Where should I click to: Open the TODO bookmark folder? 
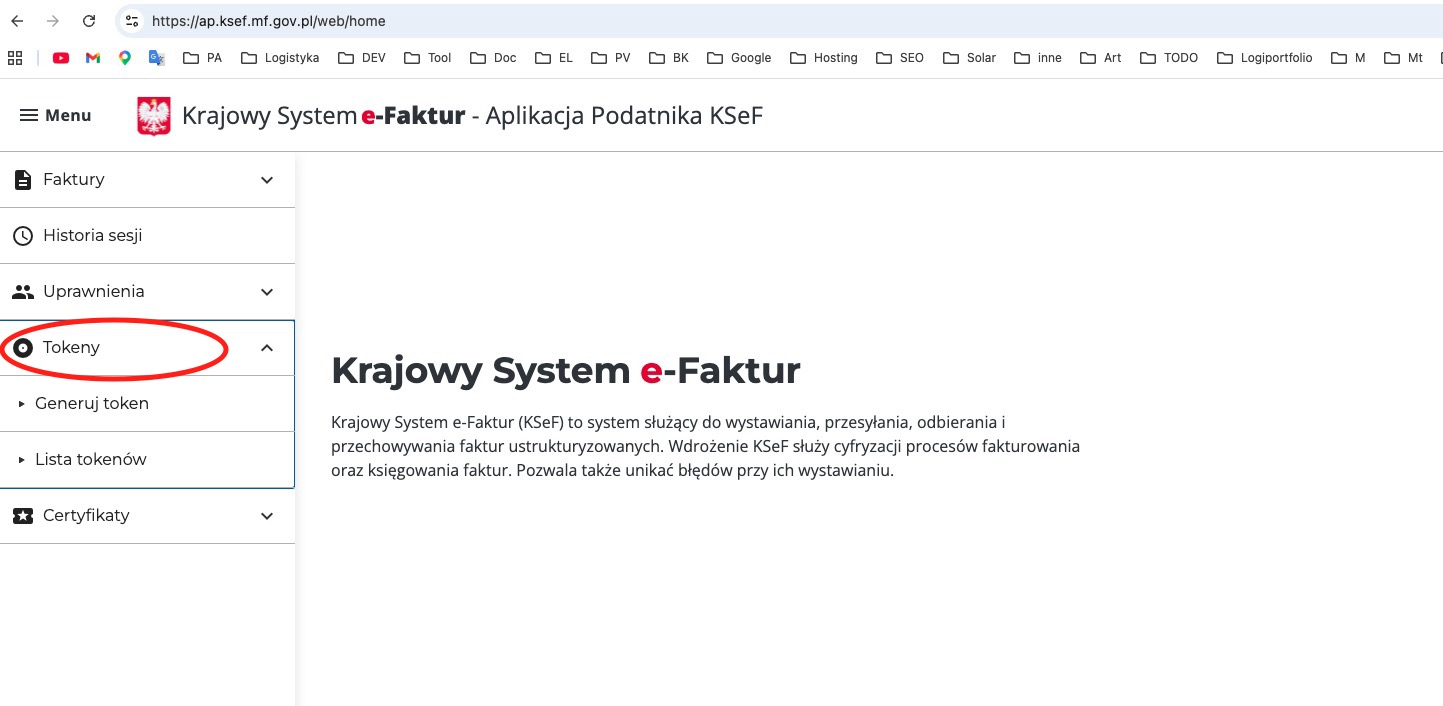(x=1169, y=58)
